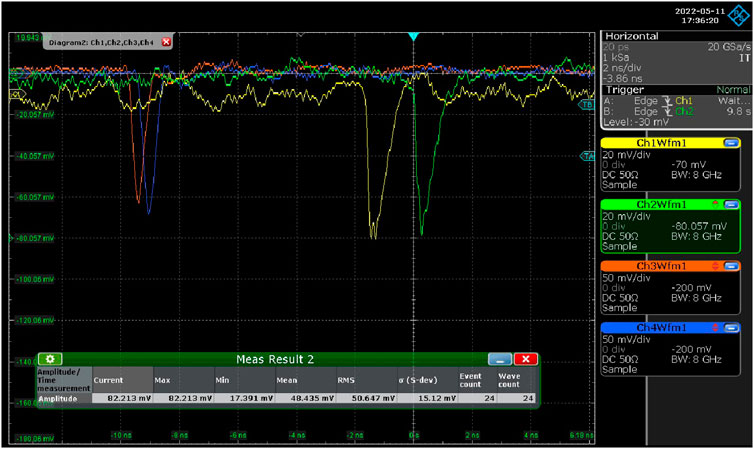The image size is (754, 449).
Task: Click the Current amplitude 82.213 mV cell
Action: point(122,398)
